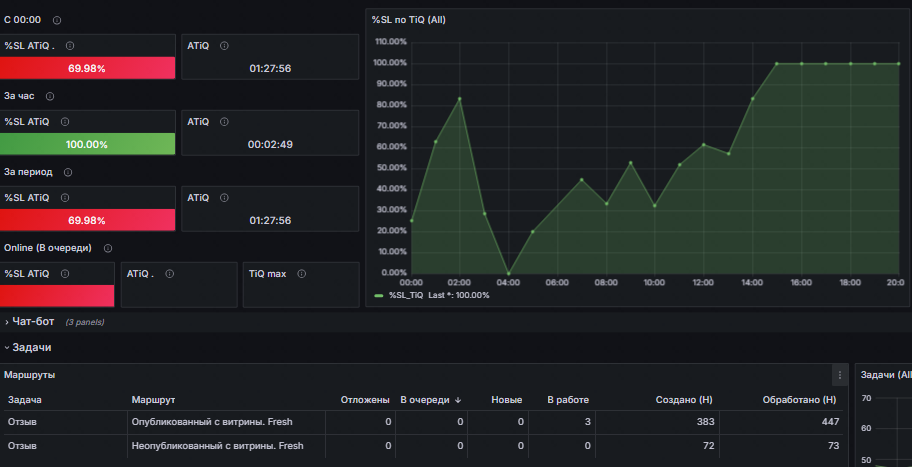912x467 pixels.
Task: Click info icon beside Online (В очереди)
Action: point(108,248)
